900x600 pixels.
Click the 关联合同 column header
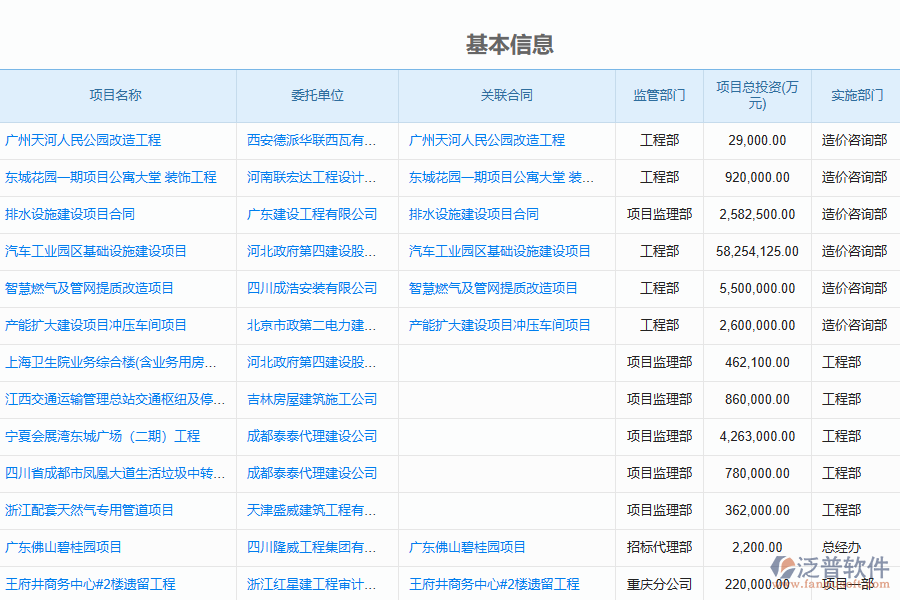pyautogui.click(x=507, y=96)
